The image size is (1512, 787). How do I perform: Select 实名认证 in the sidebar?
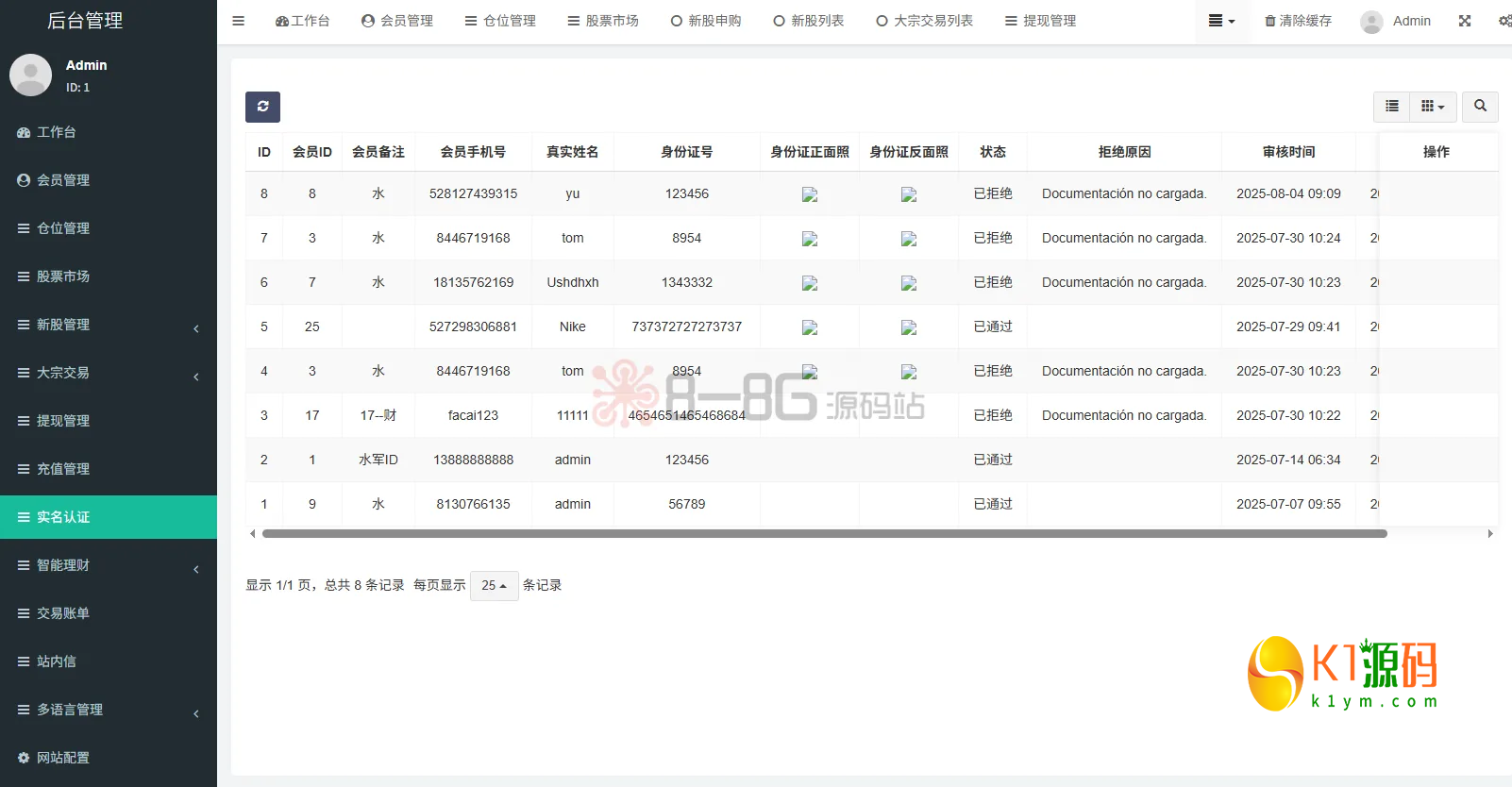[x=109, y=517]
